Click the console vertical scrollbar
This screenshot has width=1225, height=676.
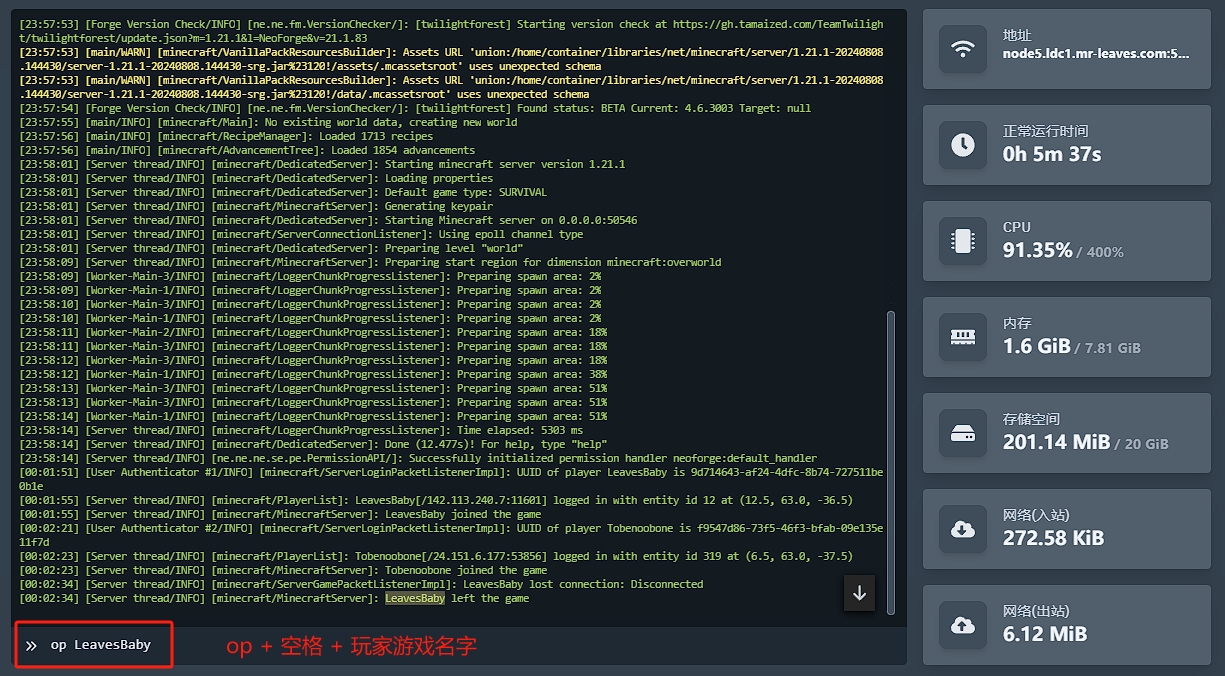point(891,460)
